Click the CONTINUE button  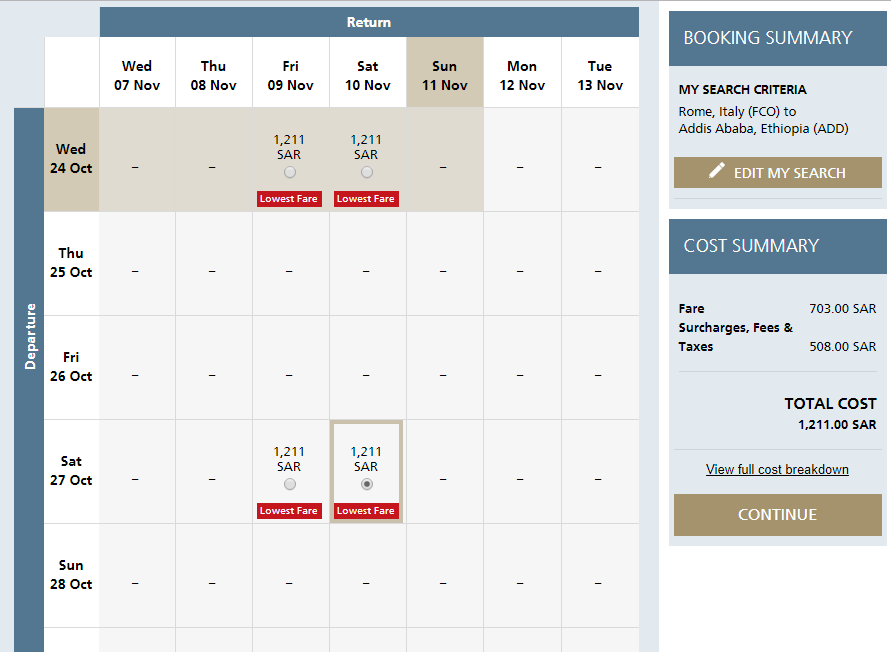click(x=777, y=514)
